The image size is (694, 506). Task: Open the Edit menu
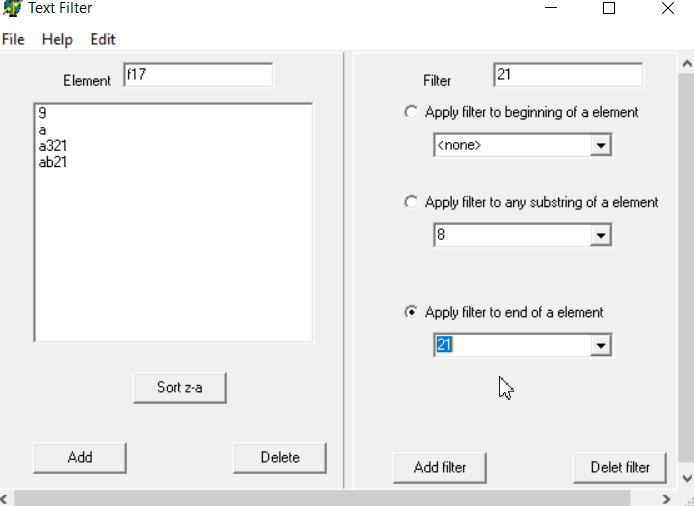click(x=103, y=39)
